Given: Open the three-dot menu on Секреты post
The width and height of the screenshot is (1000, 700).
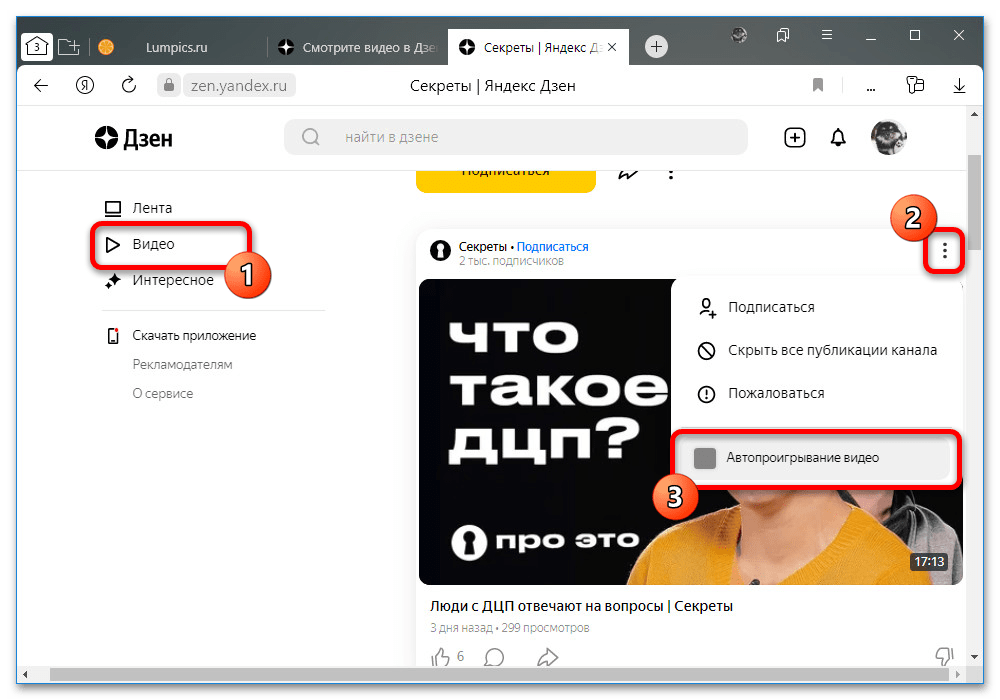Looking at the screenshot, I should coord(944,251).
